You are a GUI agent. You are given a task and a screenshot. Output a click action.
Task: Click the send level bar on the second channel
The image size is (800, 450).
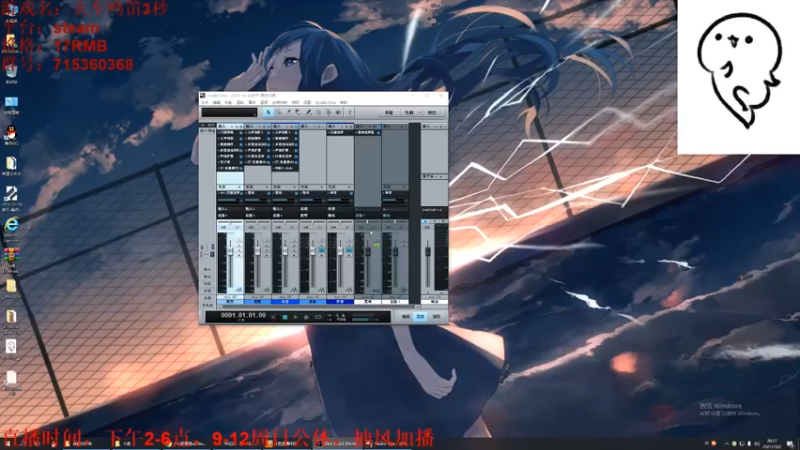click(255, 200)
